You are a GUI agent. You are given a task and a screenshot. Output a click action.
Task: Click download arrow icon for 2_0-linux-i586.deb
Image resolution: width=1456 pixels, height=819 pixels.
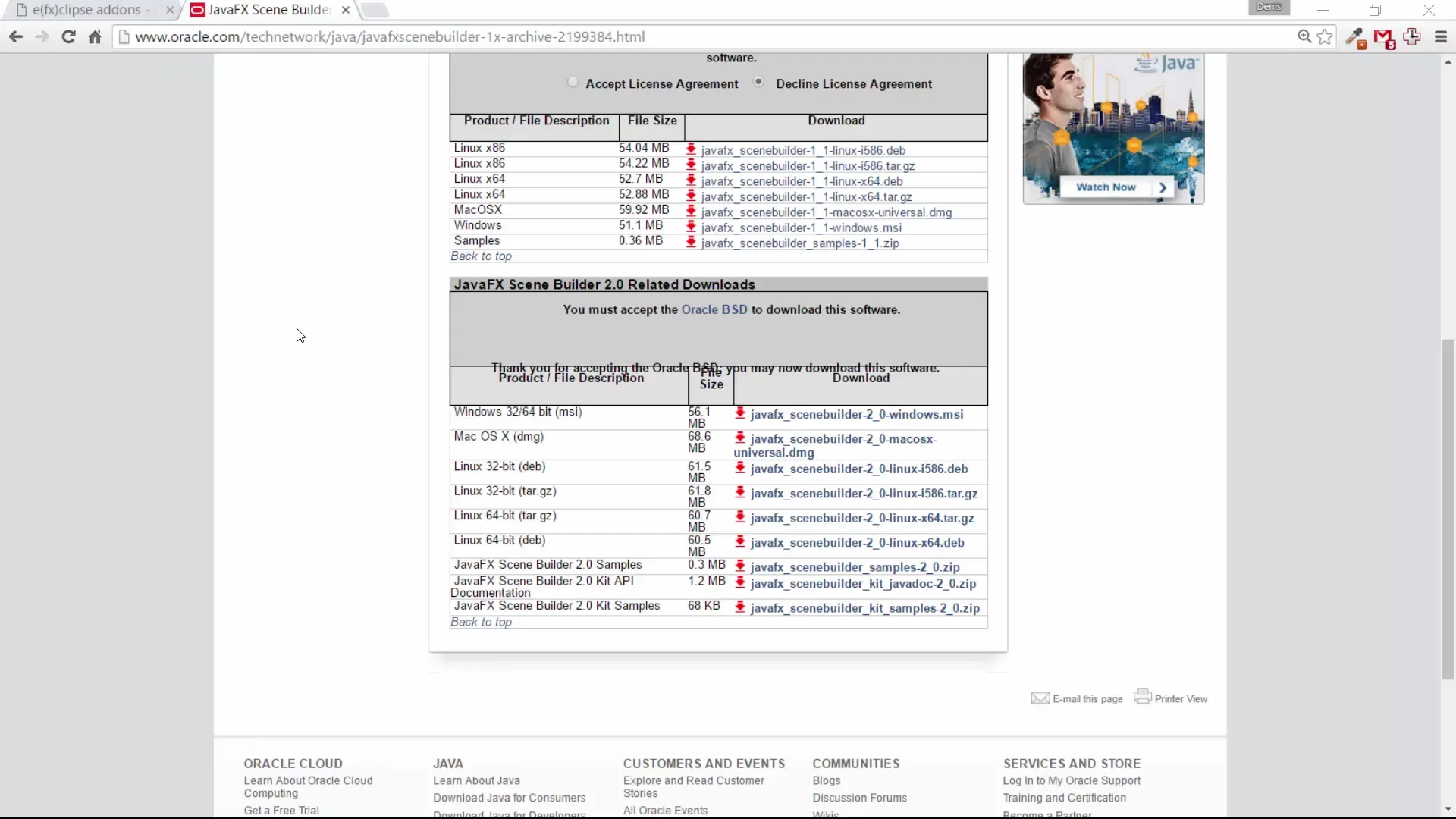740,468
